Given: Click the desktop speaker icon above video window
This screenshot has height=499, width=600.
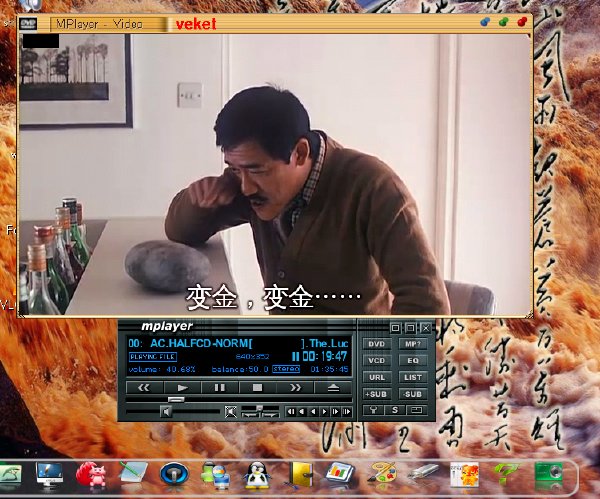Looking at the screenshot, I should point(32,5).
